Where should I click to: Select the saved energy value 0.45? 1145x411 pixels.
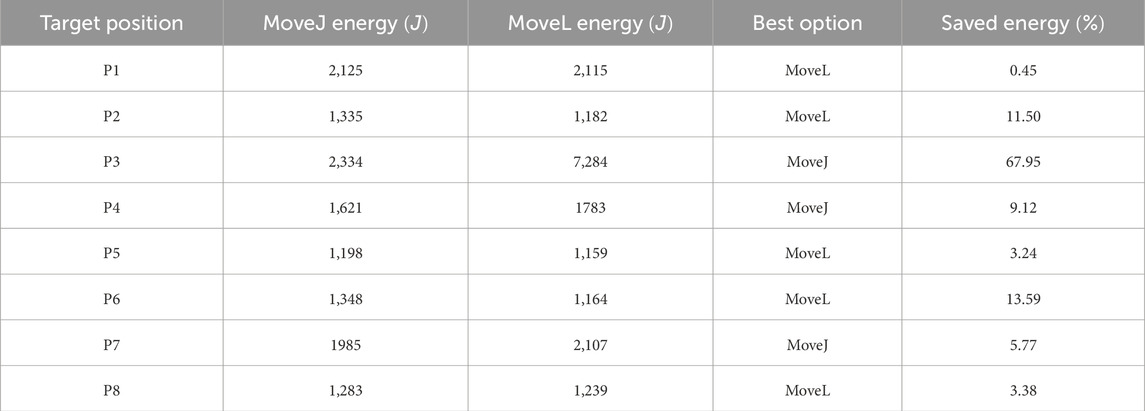[1022, 69]
